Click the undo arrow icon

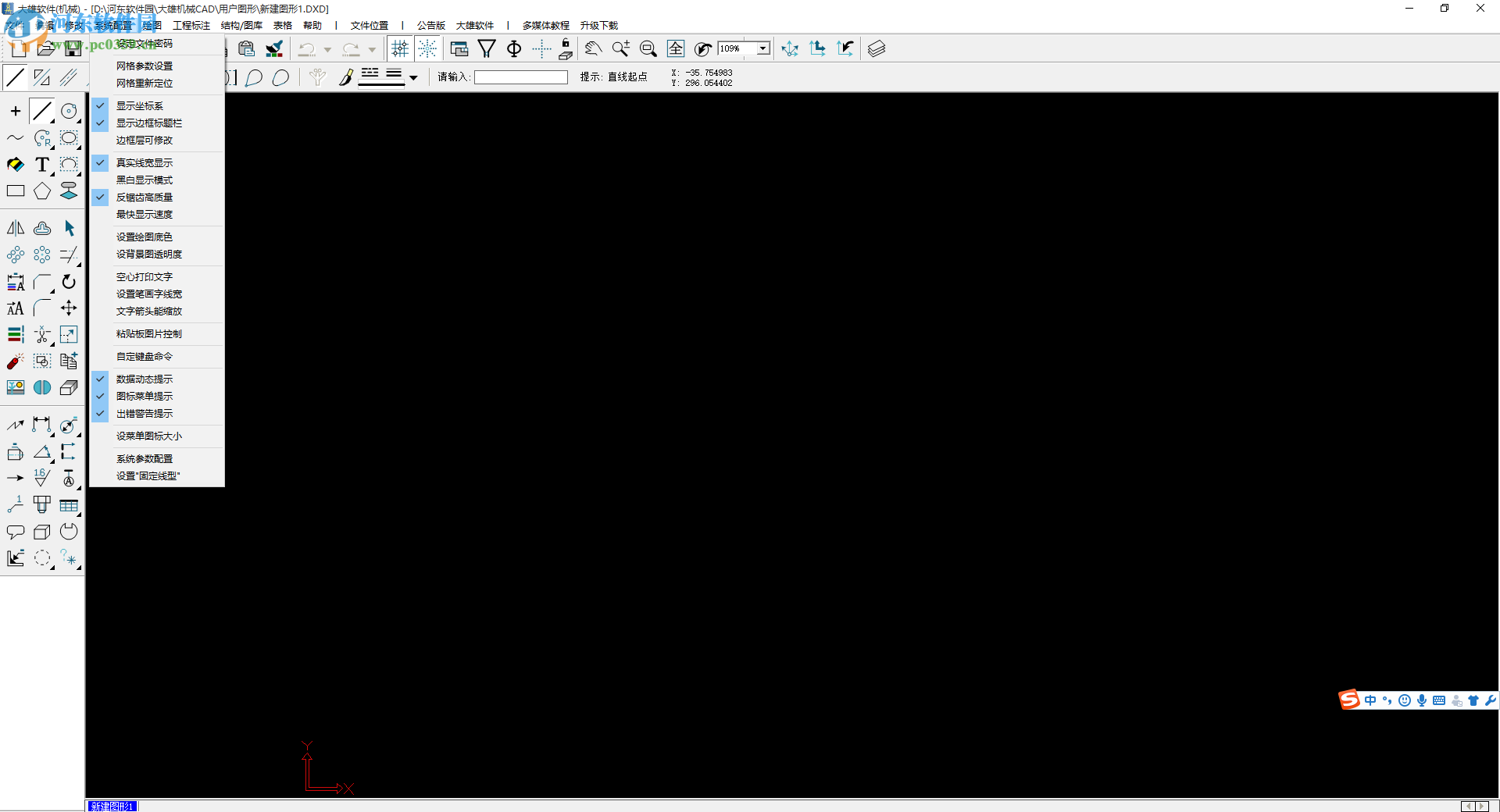click(306, 49)
